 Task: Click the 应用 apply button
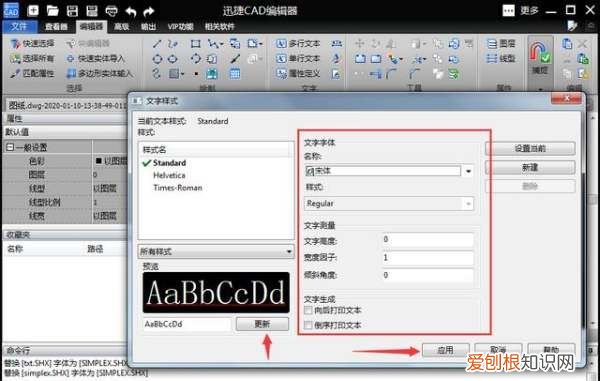click(445, 350)
